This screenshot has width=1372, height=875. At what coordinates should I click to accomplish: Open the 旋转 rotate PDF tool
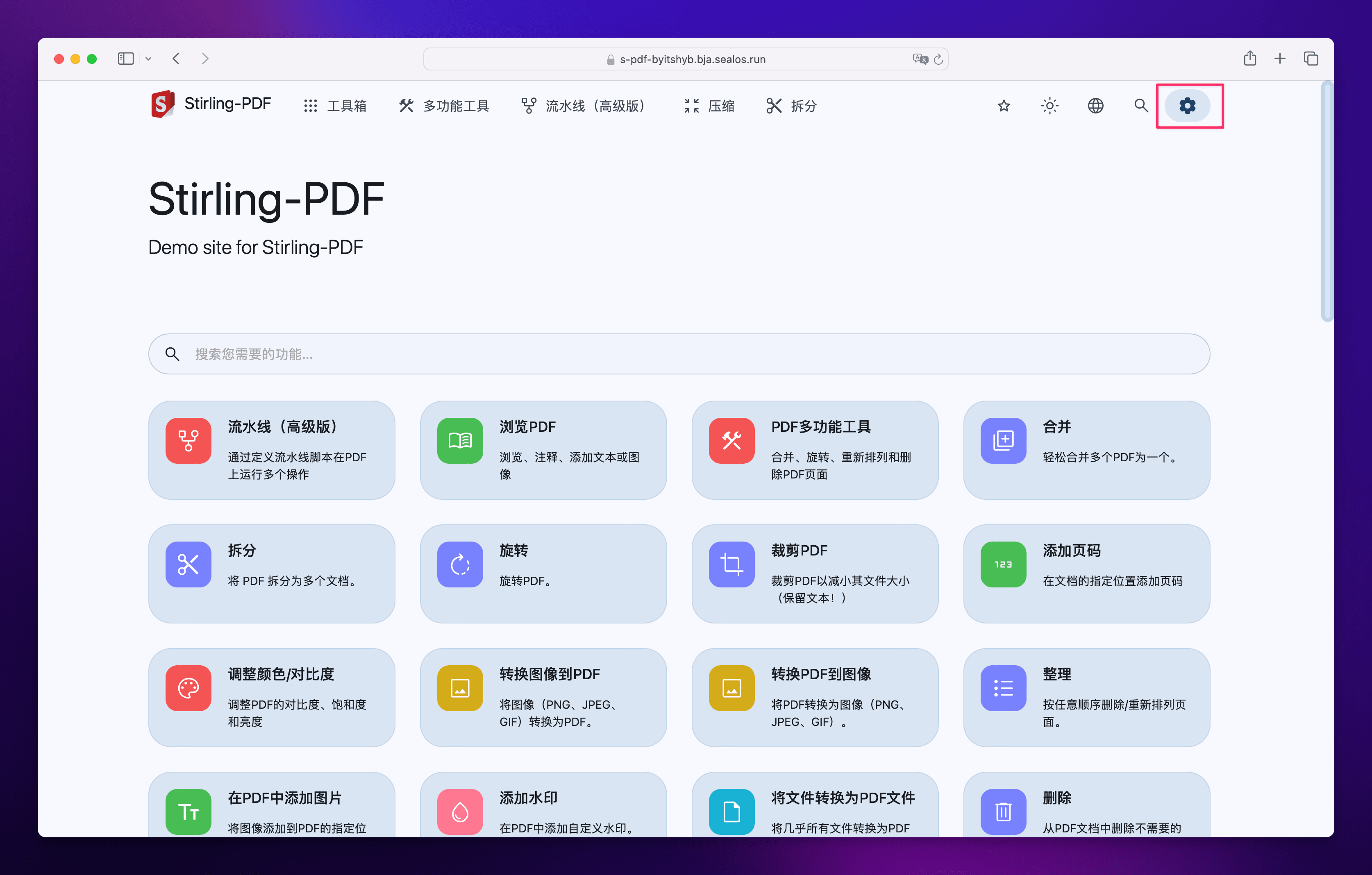(x=459, y=564)
